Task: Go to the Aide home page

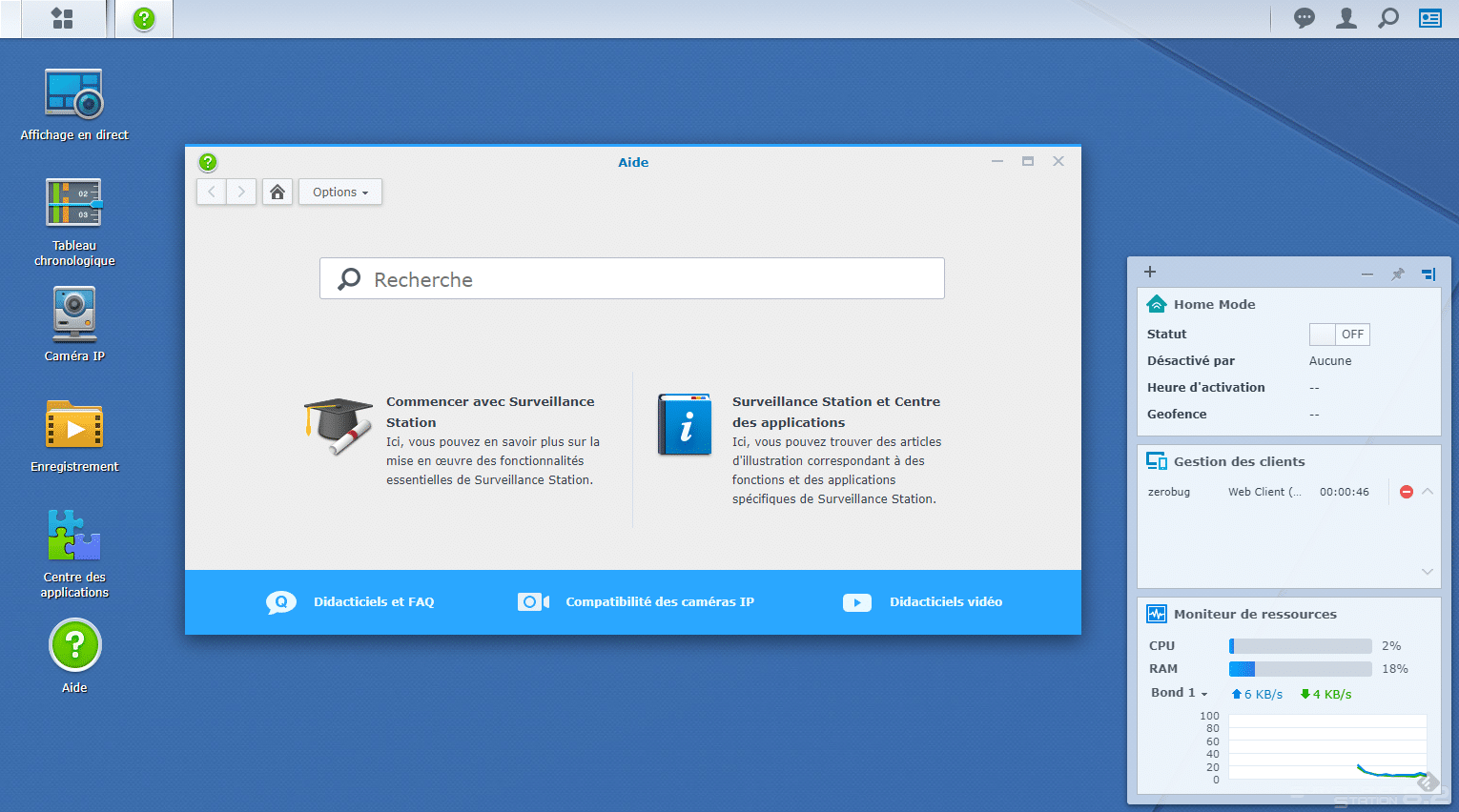Action: click(x=277, y=192)
